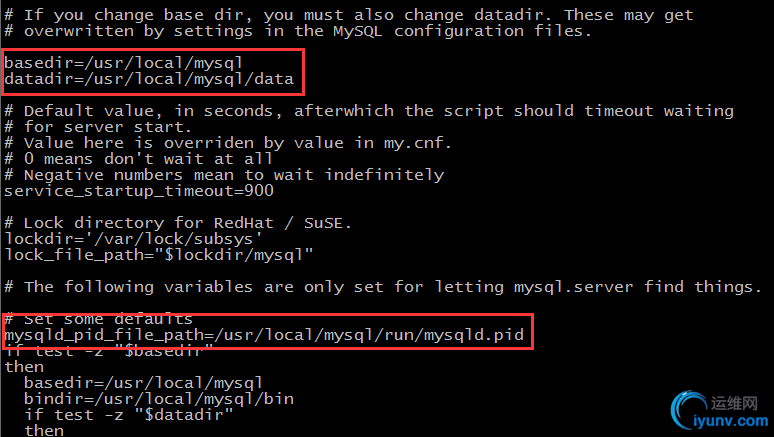Place cursor on service_startup_timeout=900 line
This screenshot has width=774, height=437.
(x=139, y=190)
